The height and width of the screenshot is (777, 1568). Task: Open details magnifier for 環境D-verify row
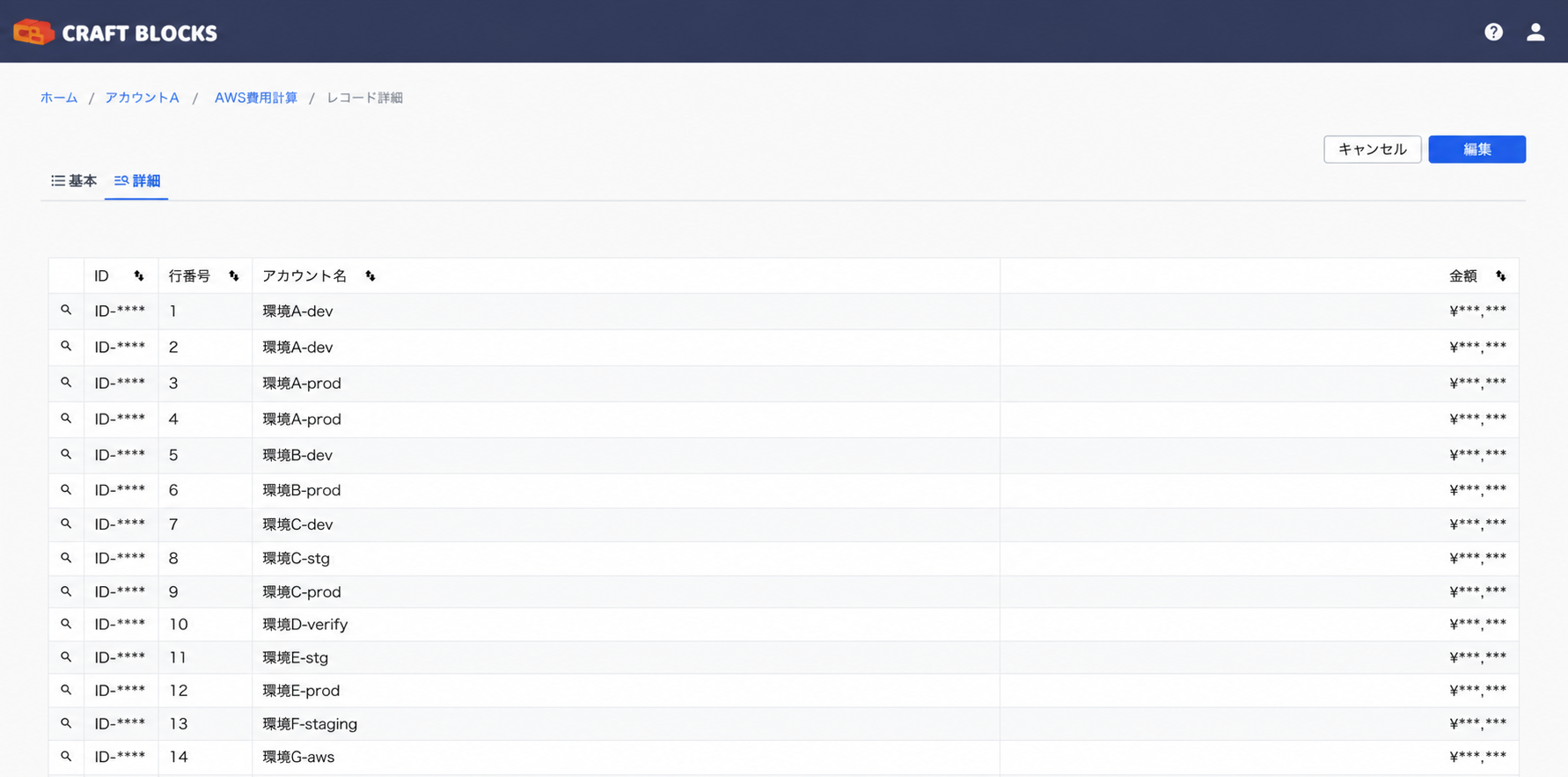tap(66, 624)
